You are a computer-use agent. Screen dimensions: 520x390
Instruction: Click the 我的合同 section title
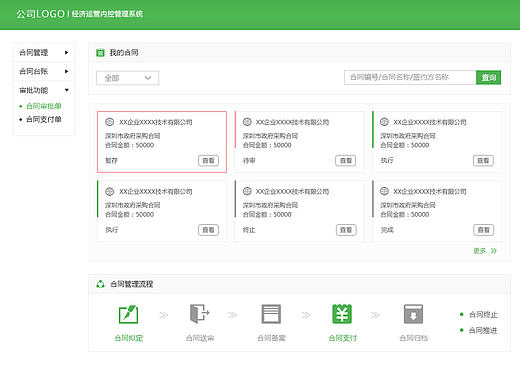124,53
